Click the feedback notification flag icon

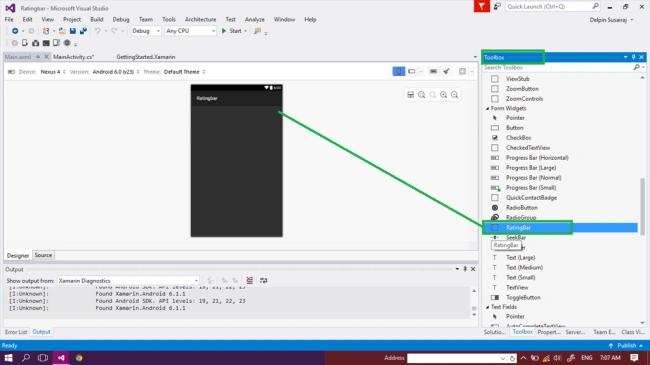pos(481,6)
